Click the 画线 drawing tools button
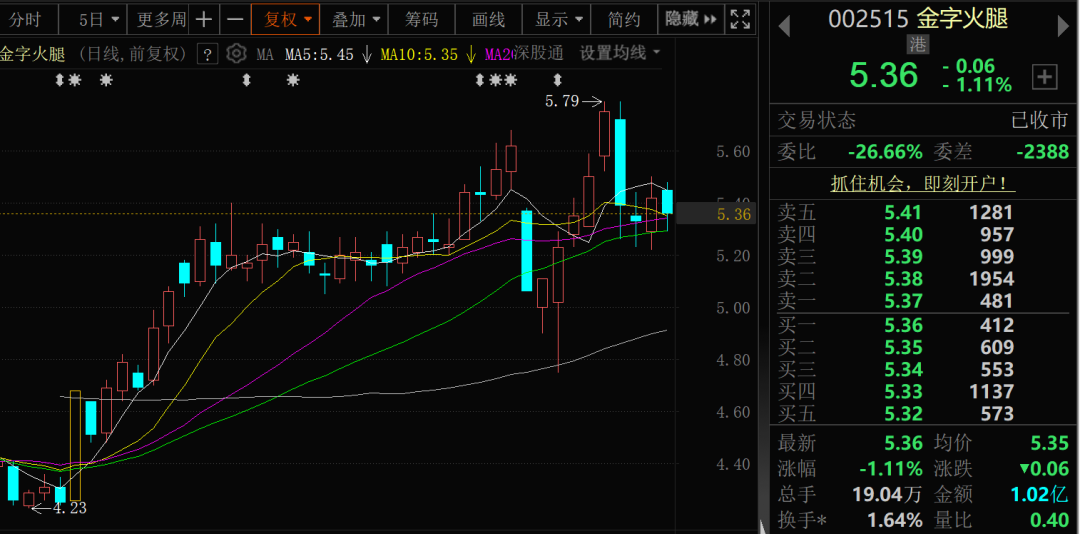This screenshot has height=534, width=1080. 488,19
